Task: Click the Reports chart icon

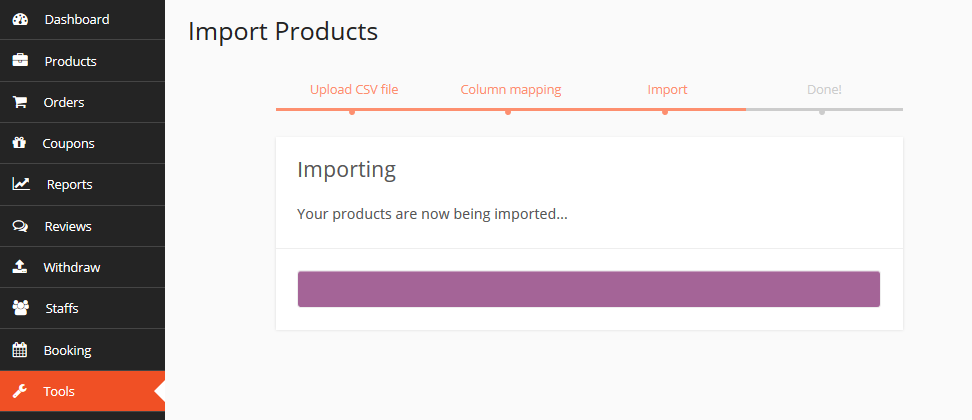Action: 20,184
